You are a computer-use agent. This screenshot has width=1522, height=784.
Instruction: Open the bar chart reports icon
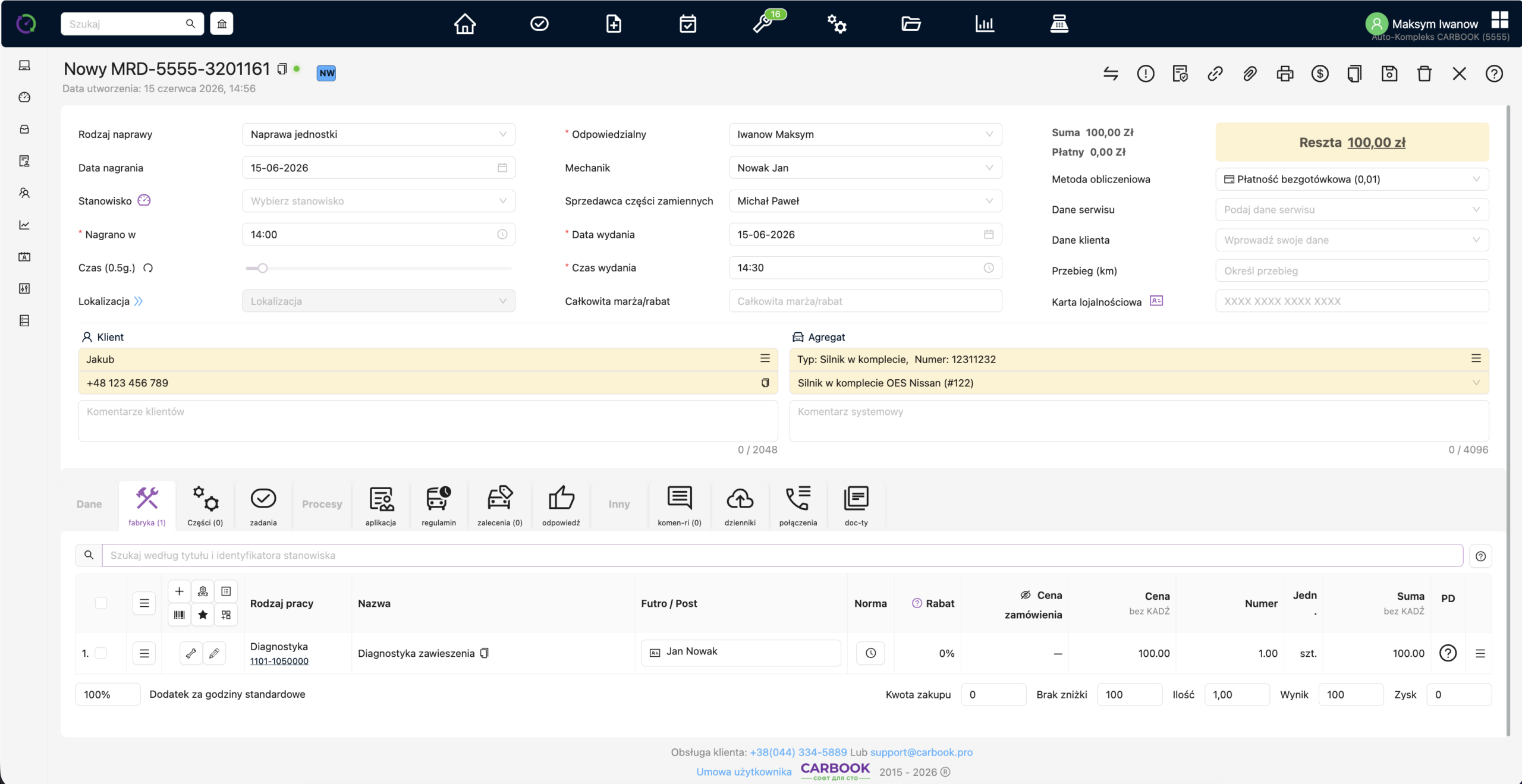coord(985,24)
